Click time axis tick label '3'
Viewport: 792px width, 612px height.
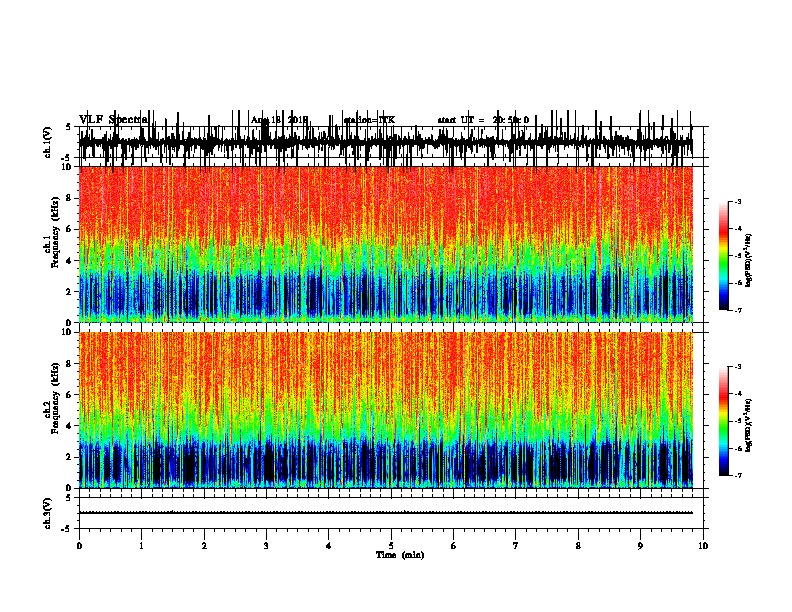266,546
